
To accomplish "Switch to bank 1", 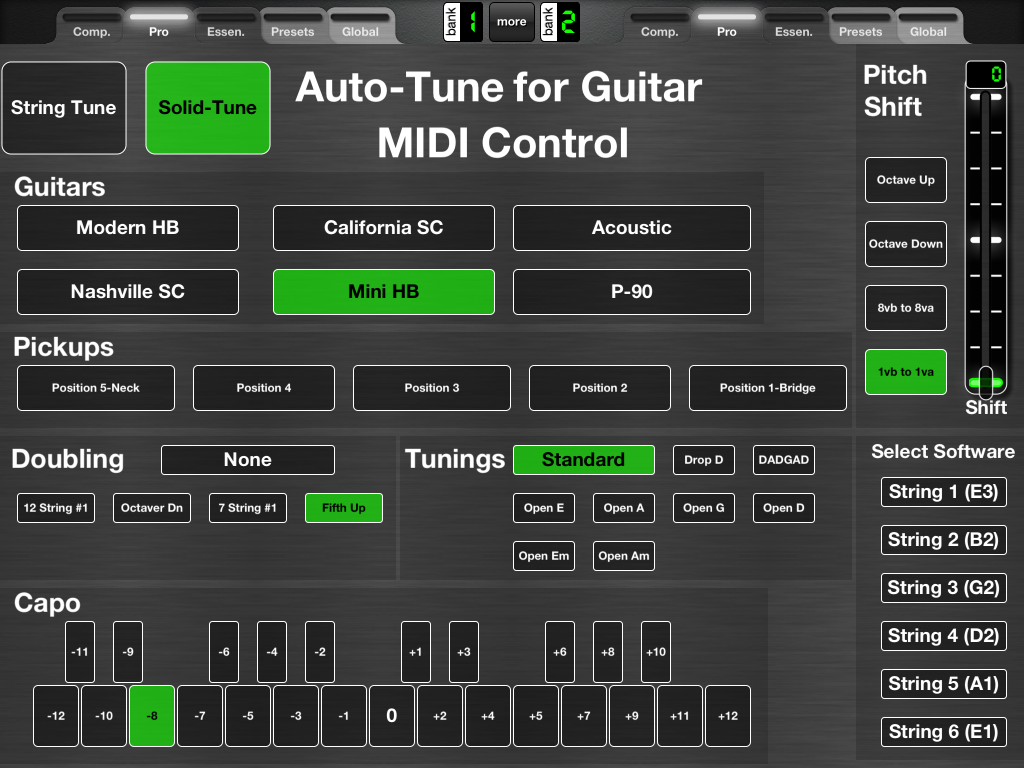I will 463,22.
